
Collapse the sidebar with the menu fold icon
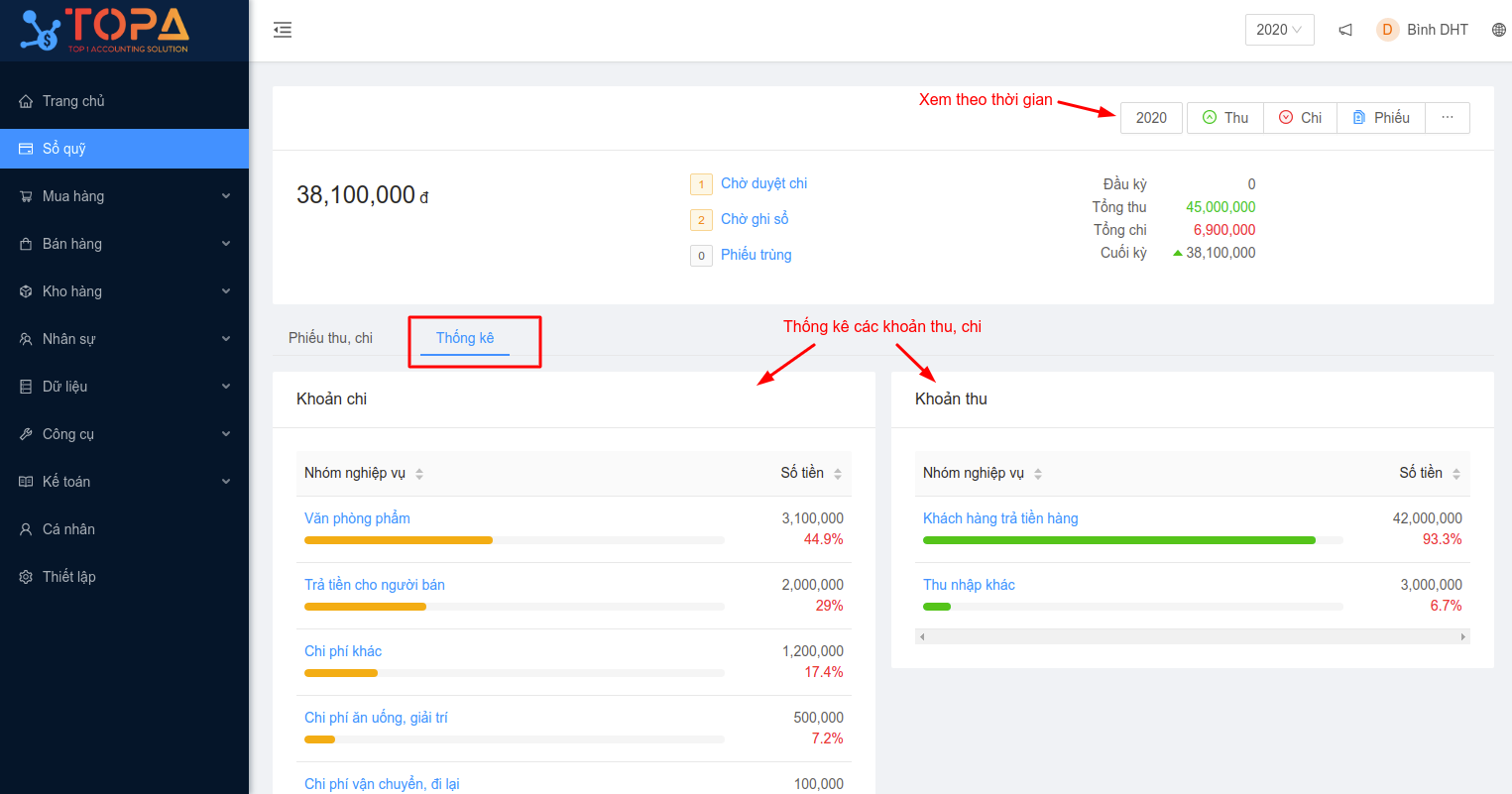(283, 30)
